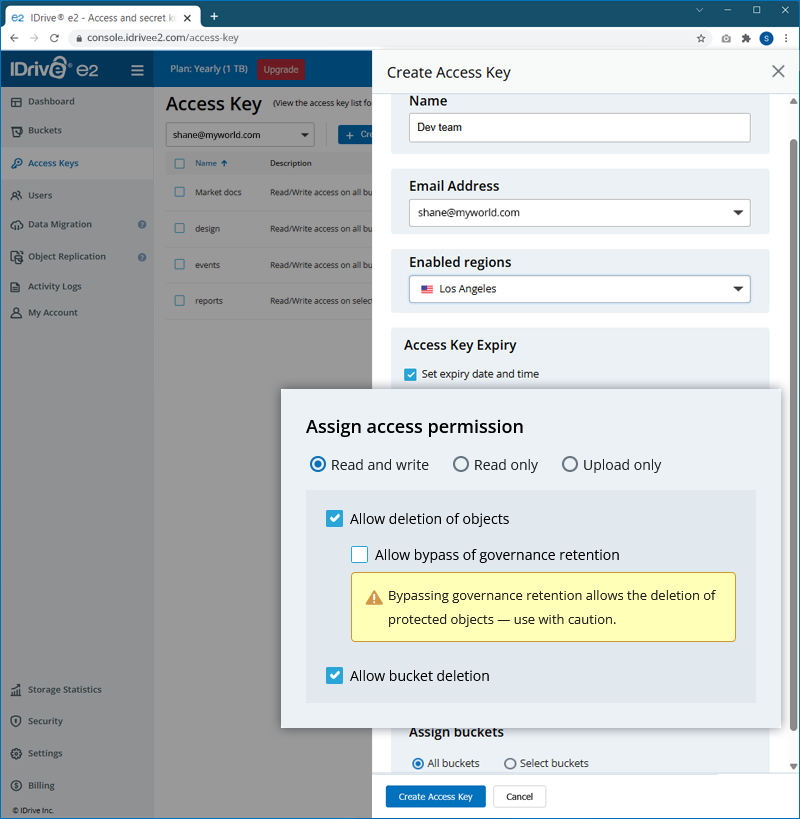Viewport: 800px width, 819px height.
Task: Uncheck Allow deletion of objects
Action: coord(334,519)
